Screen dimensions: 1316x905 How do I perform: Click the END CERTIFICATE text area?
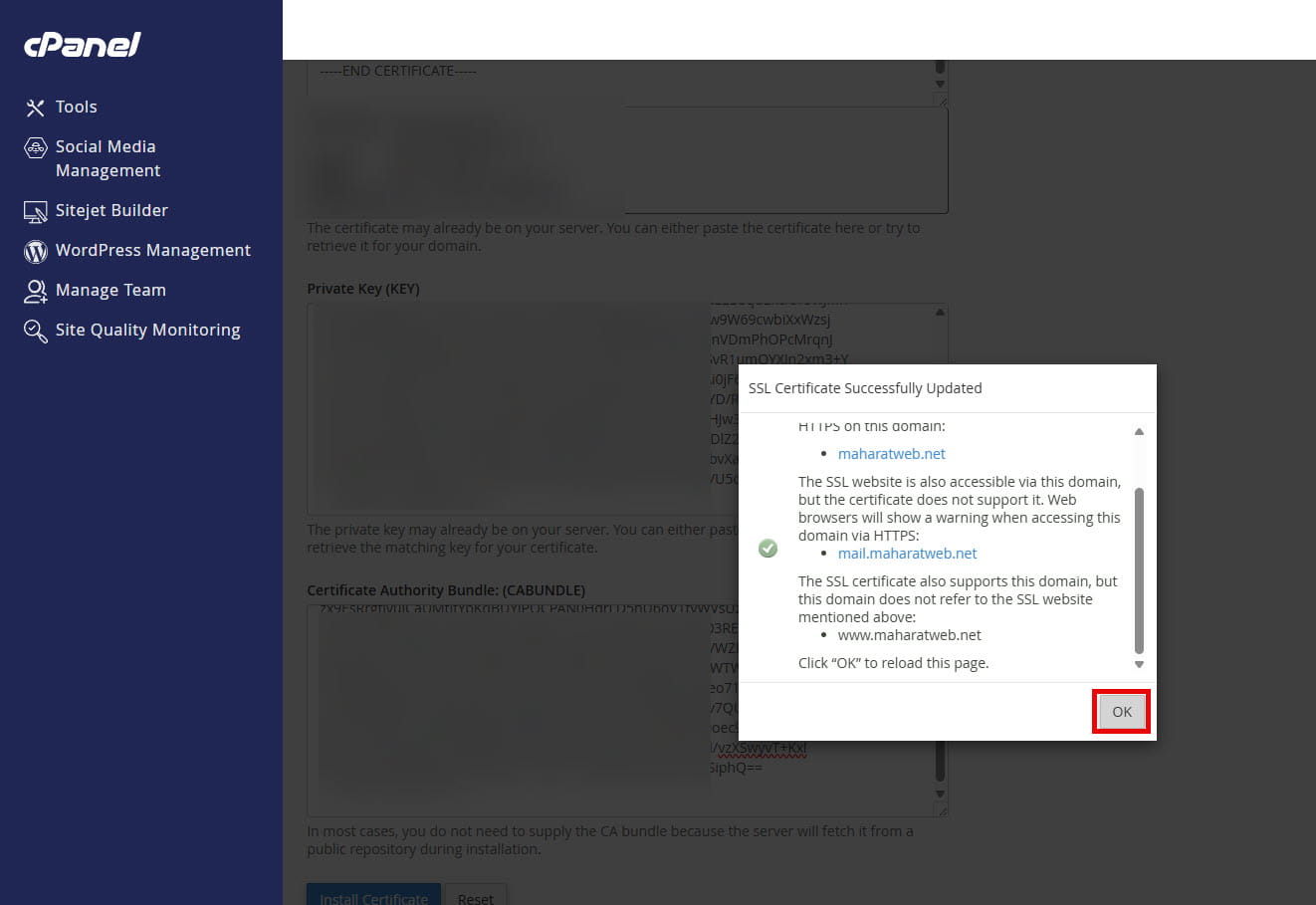627,82
